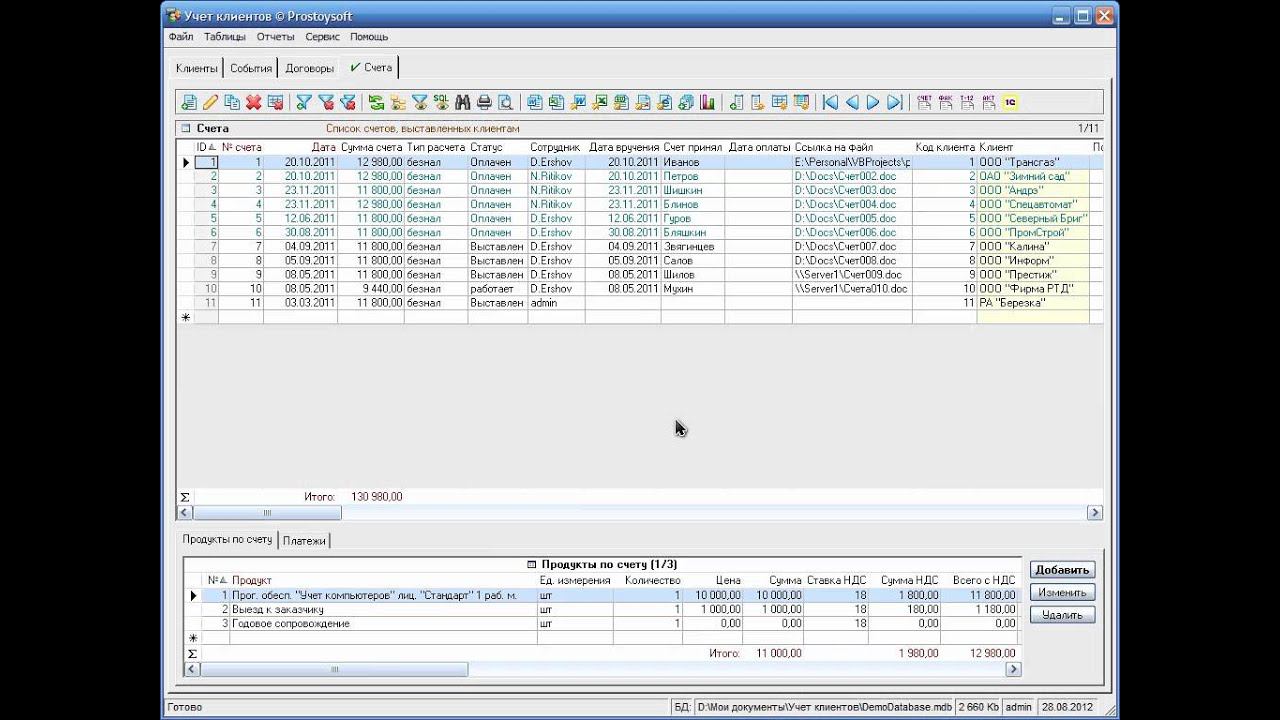1280x720 pixels.
Task: Click the products grid scroll right arrow
Action: pyautogui.click(x=1013, y=670)
